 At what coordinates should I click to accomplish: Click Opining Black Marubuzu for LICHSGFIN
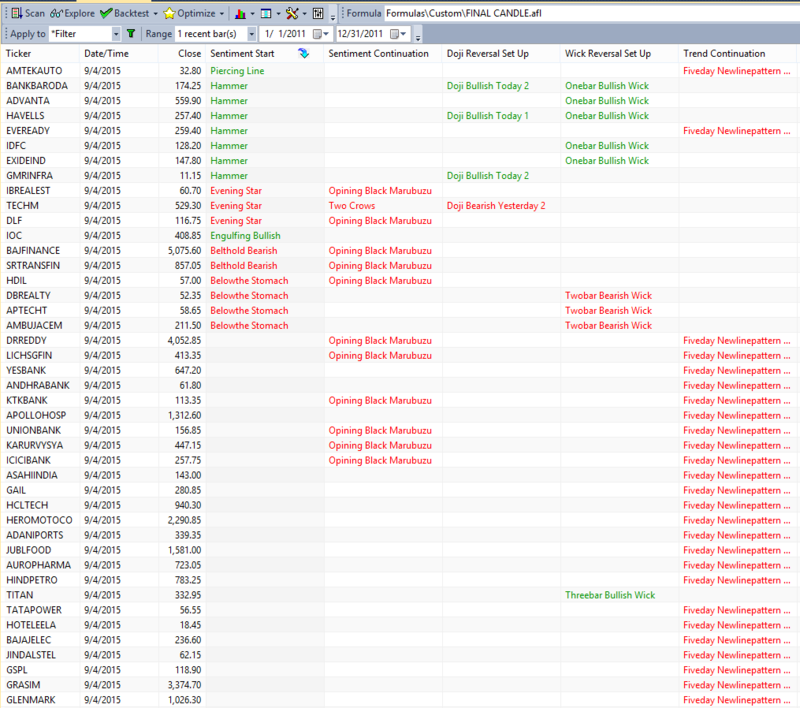coord(380,356)
